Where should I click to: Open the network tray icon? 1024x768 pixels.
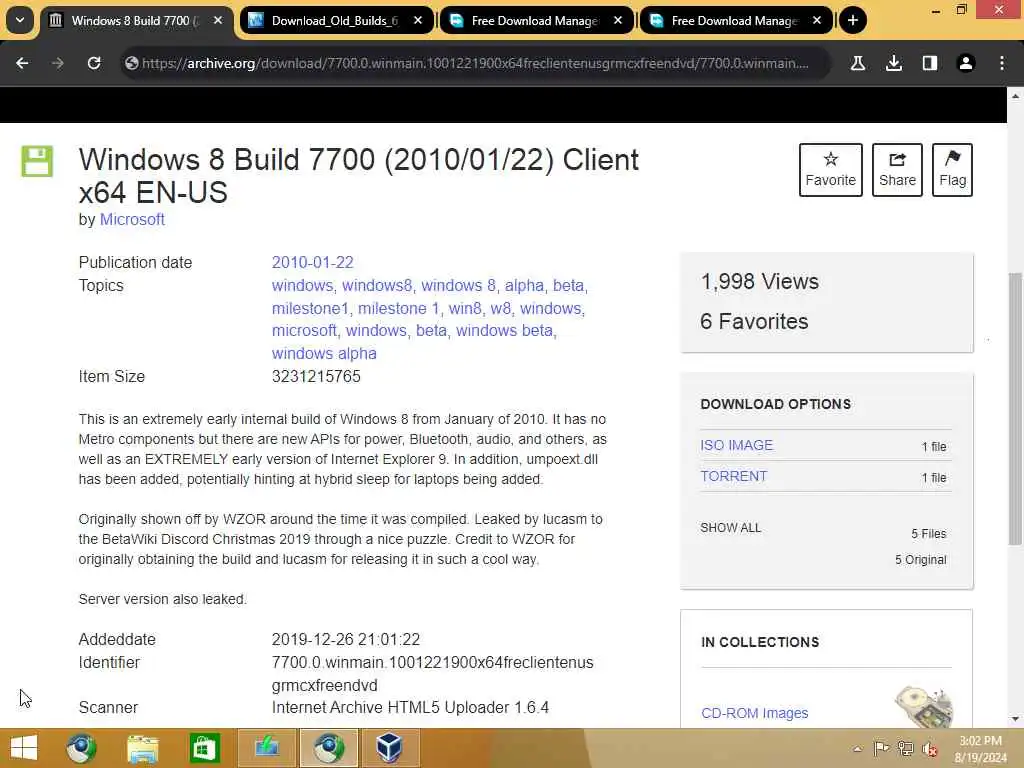pyautogui.click(x=906, y=749)
